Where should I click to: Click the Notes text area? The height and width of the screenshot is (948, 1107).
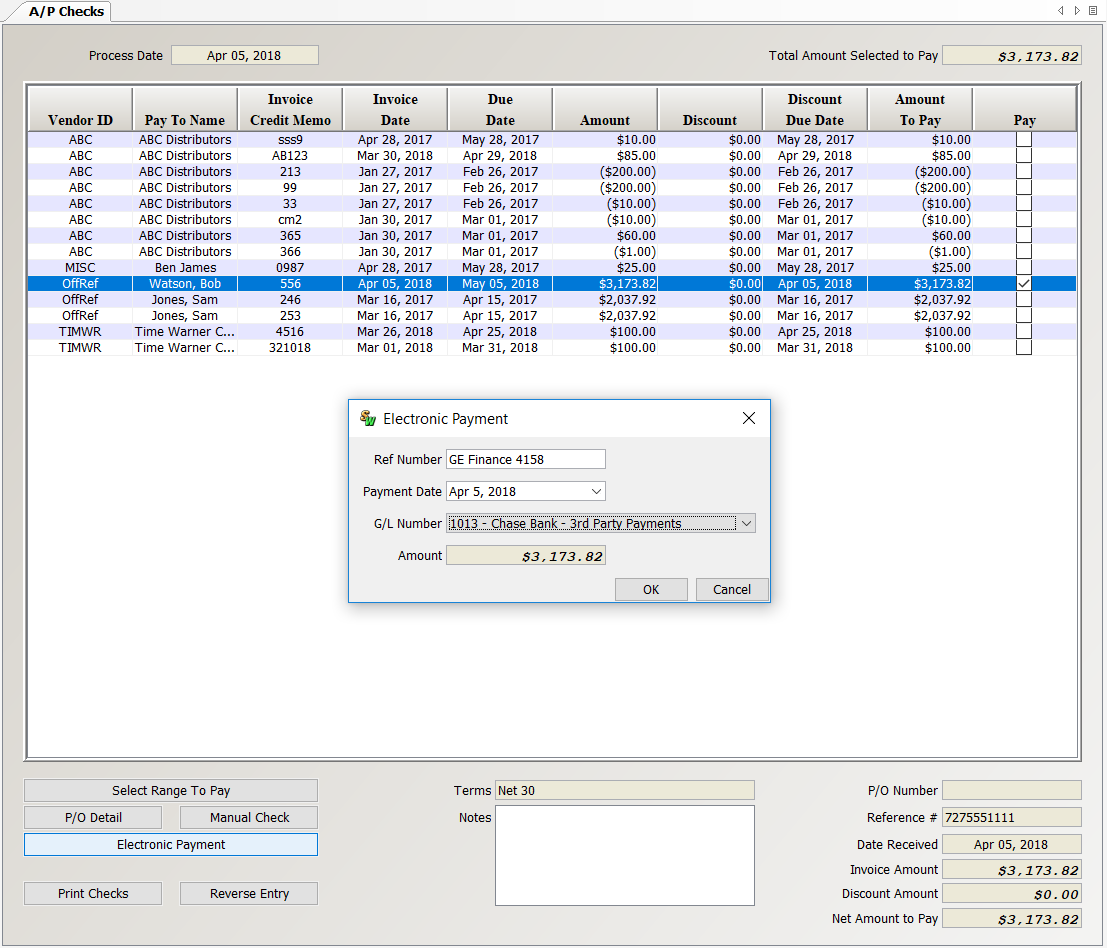625,856
